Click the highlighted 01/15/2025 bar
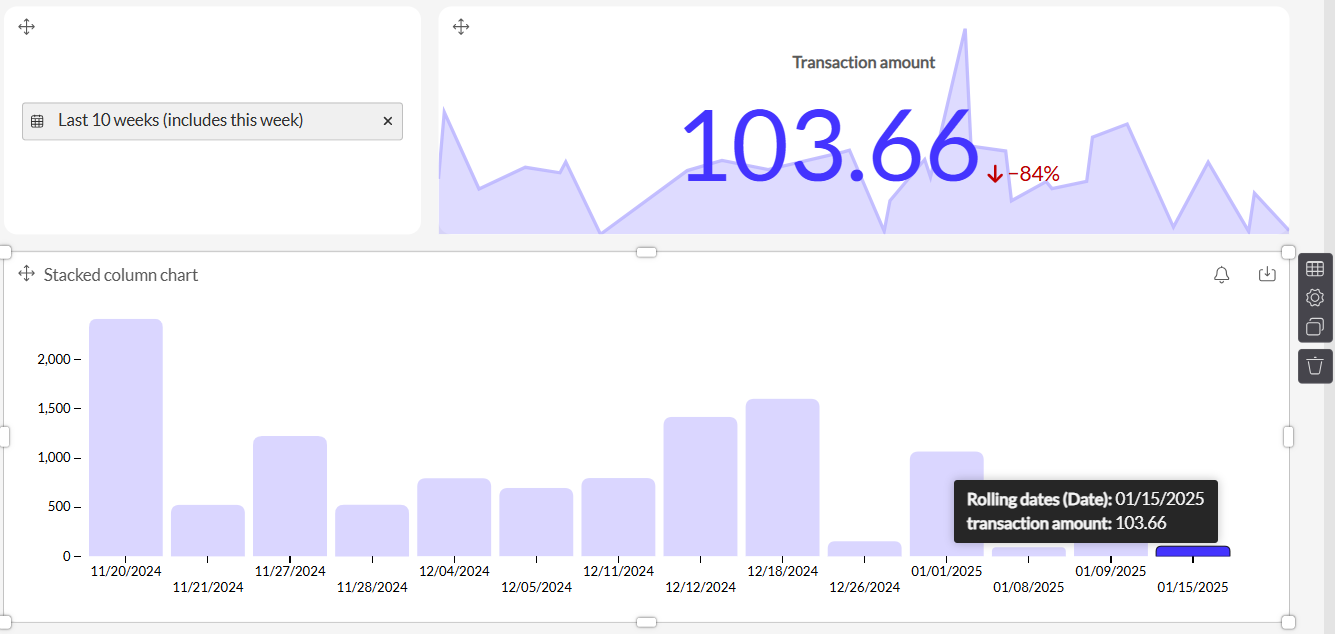This screenshot has height=634, width=1335. click(1192, 551)
